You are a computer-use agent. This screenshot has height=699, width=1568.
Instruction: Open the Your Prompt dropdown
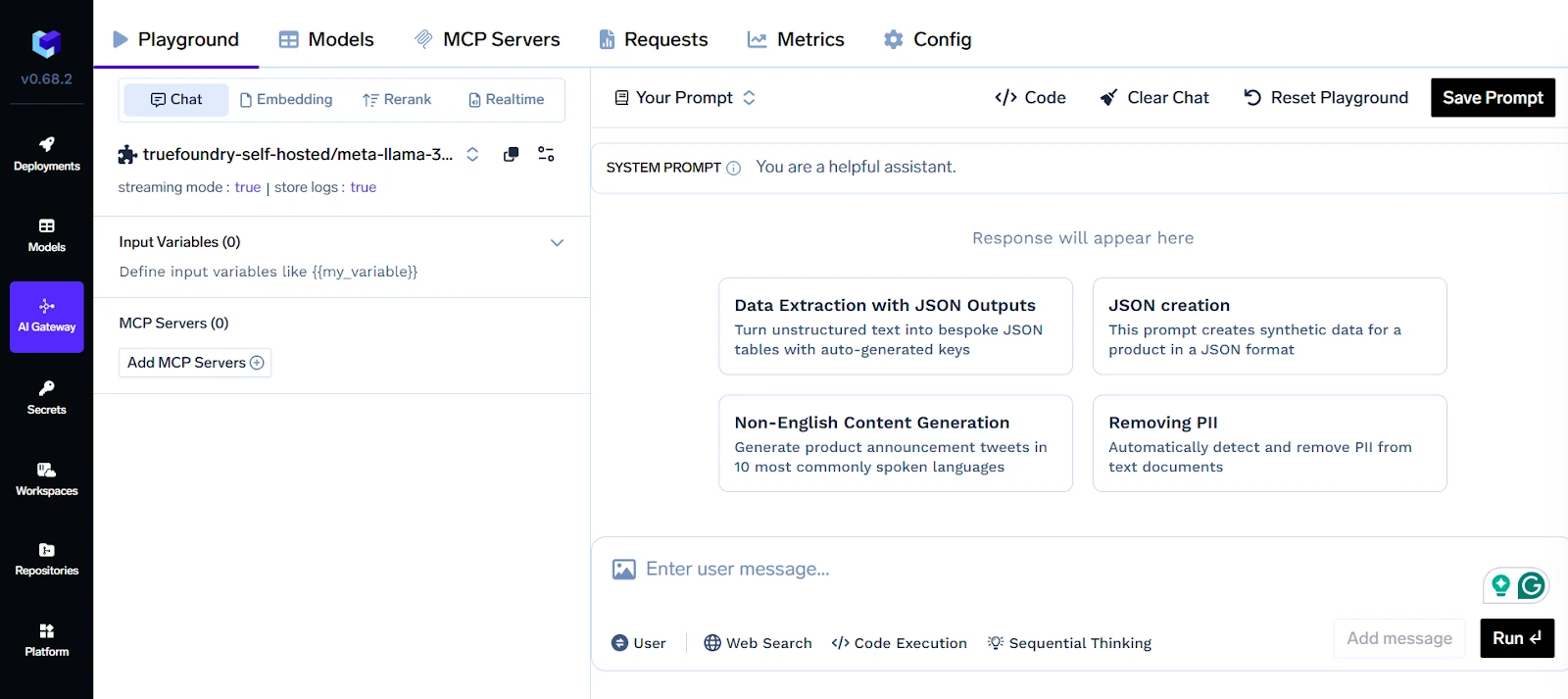(x=685, y=98)
